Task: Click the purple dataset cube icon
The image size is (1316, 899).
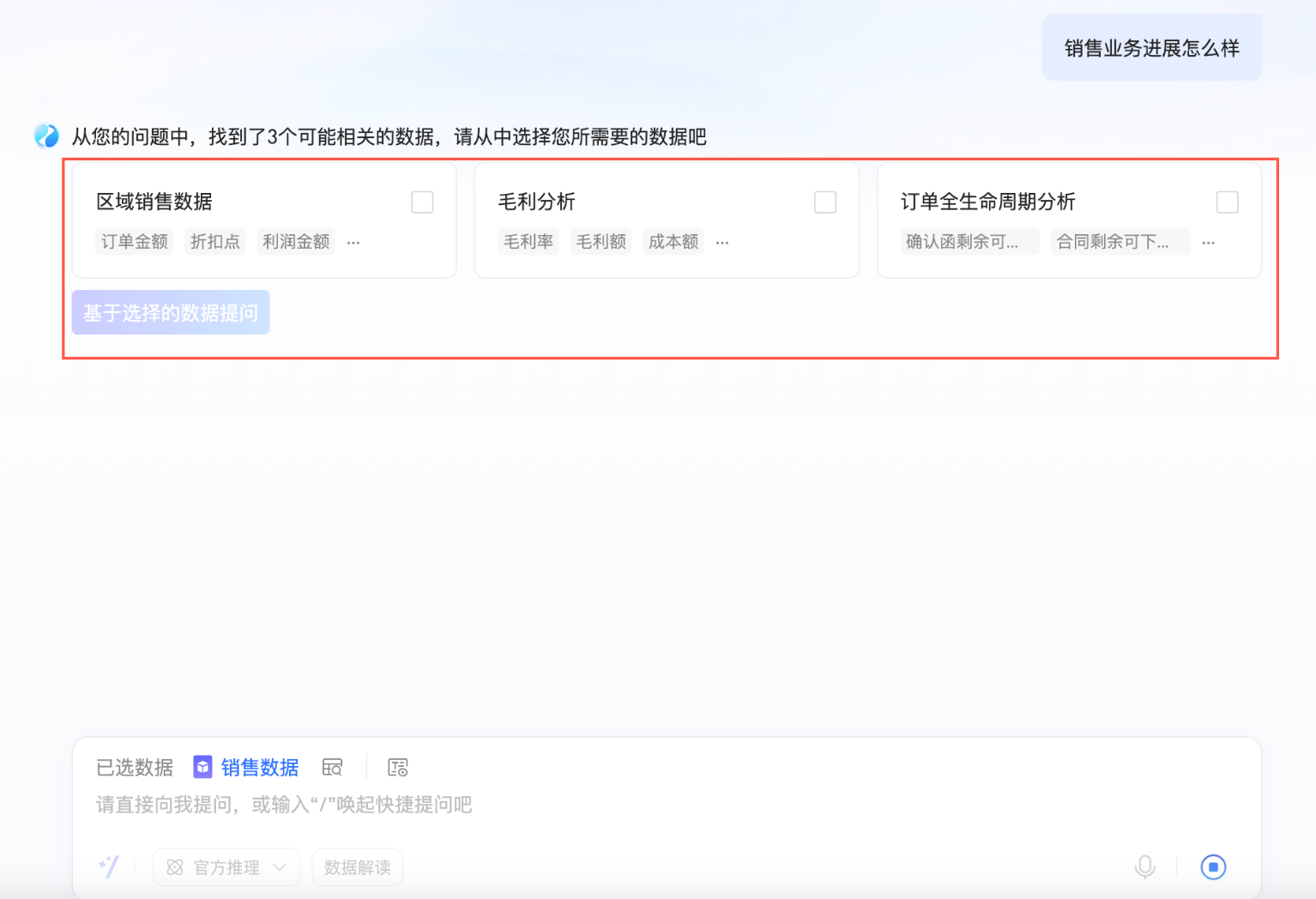Action: (202, 767)
